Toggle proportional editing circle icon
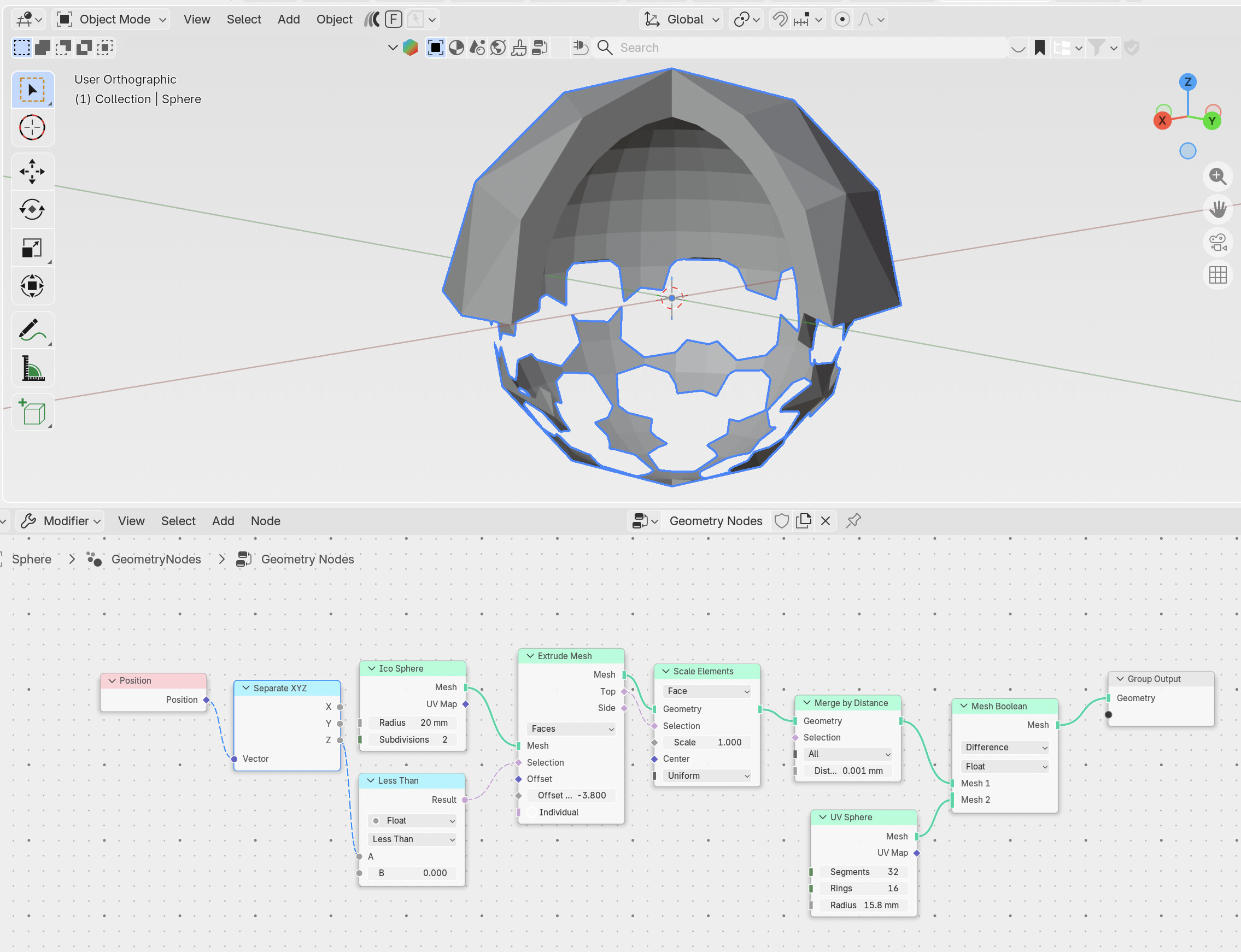This screenshot has height=952, width=1241. point(842,19)
